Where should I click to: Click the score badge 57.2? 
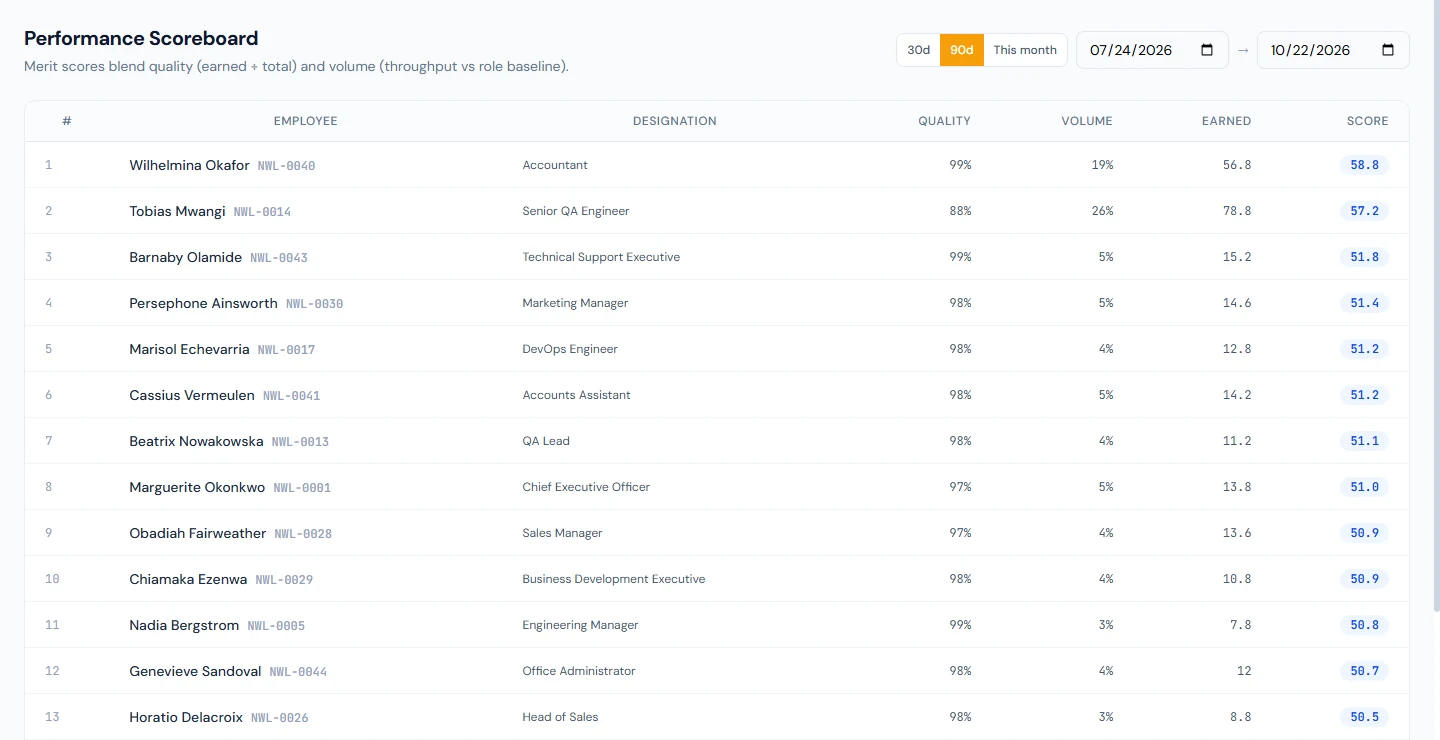(x=1364, y=211)
